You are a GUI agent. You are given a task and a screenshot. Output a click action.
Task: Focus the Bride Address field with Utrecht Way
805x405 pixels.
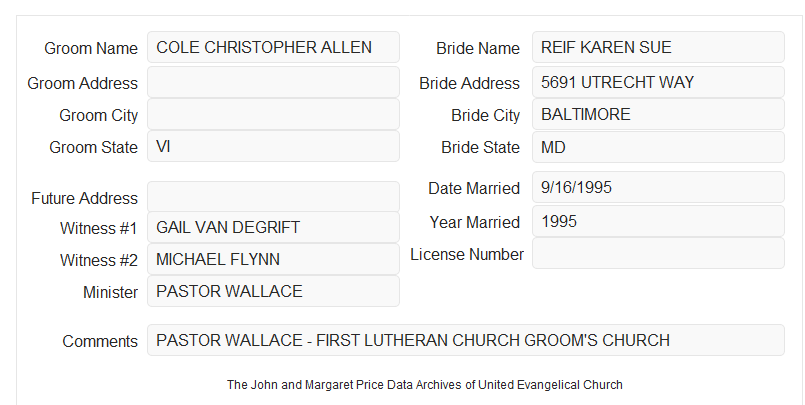[658, 82]
